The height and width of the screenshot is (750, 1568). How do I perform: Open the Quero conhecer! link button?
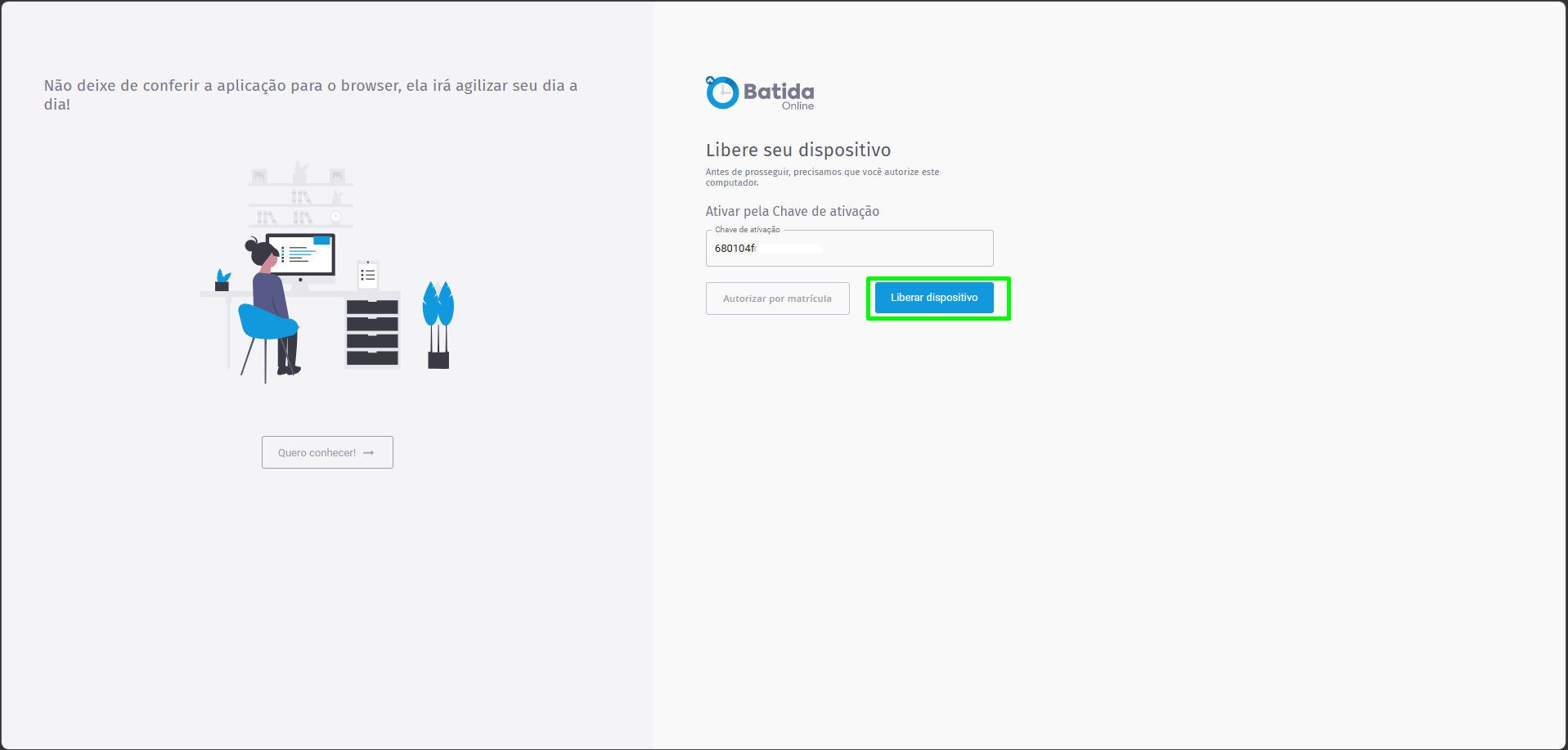pyautogui.click(x=327, y=452)
